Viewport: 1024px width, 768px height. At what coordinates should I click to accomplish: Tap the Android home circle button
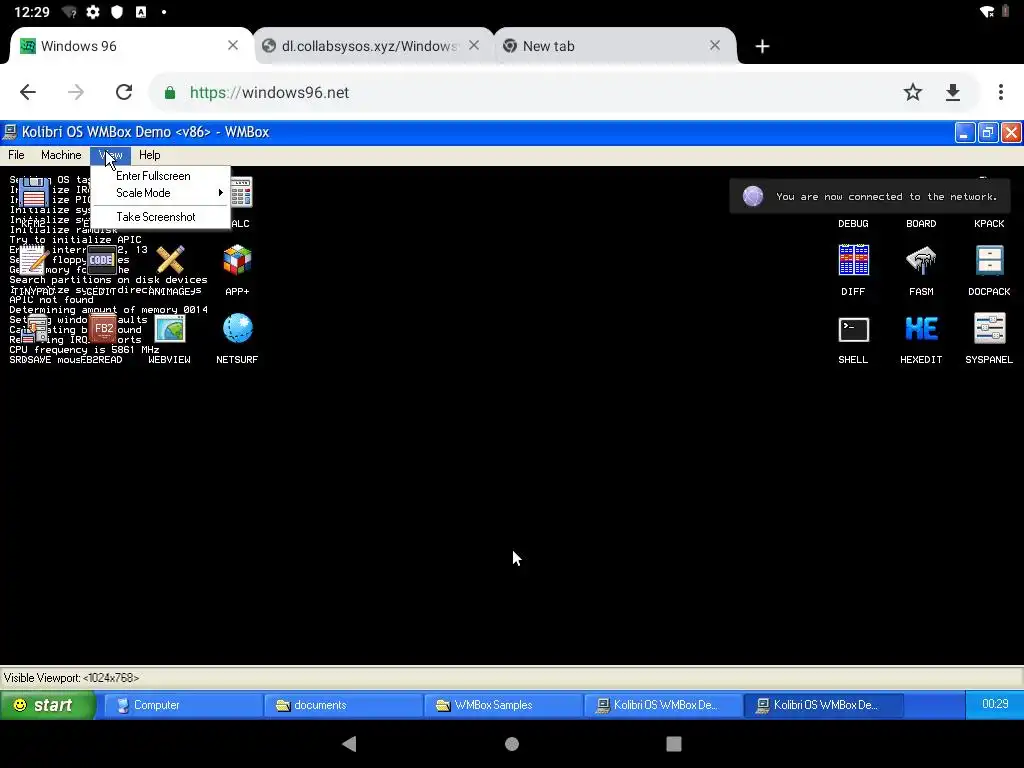(512, 744)
